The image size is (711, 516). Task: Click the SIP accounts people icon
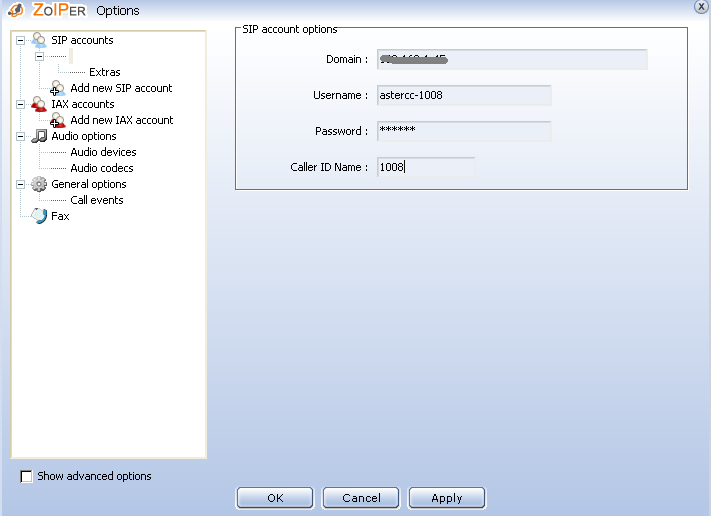(38, 40)
